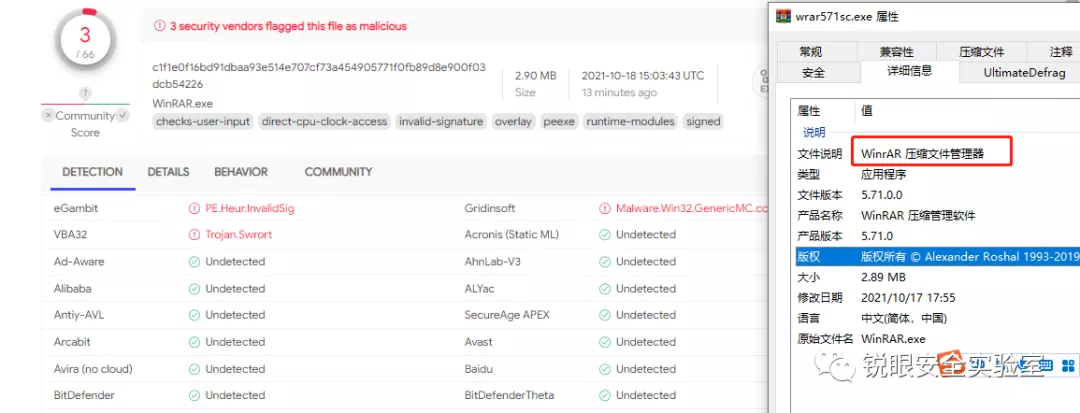Click the alert icon beside Malware.Win32.GenericMC

[605, 208]
